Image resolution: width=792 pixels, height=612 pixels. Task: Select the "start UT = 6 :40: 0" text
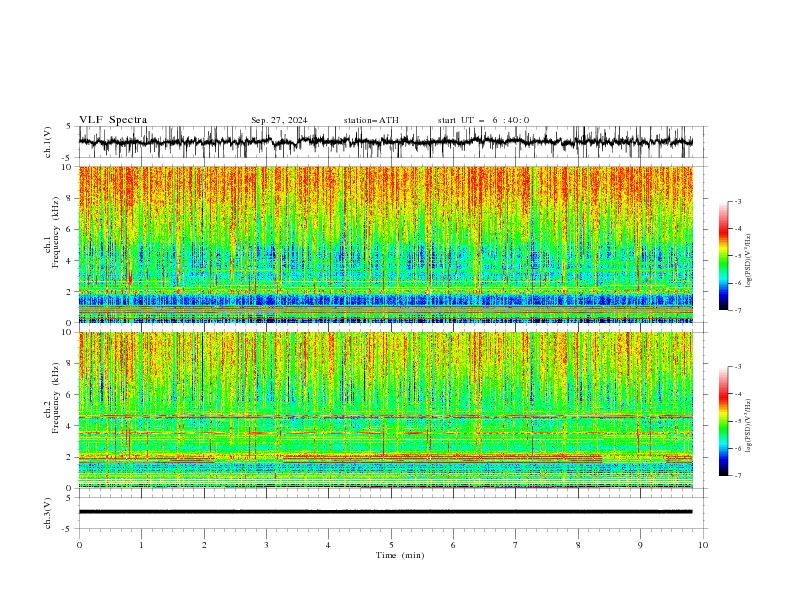(x=483, y=120)
